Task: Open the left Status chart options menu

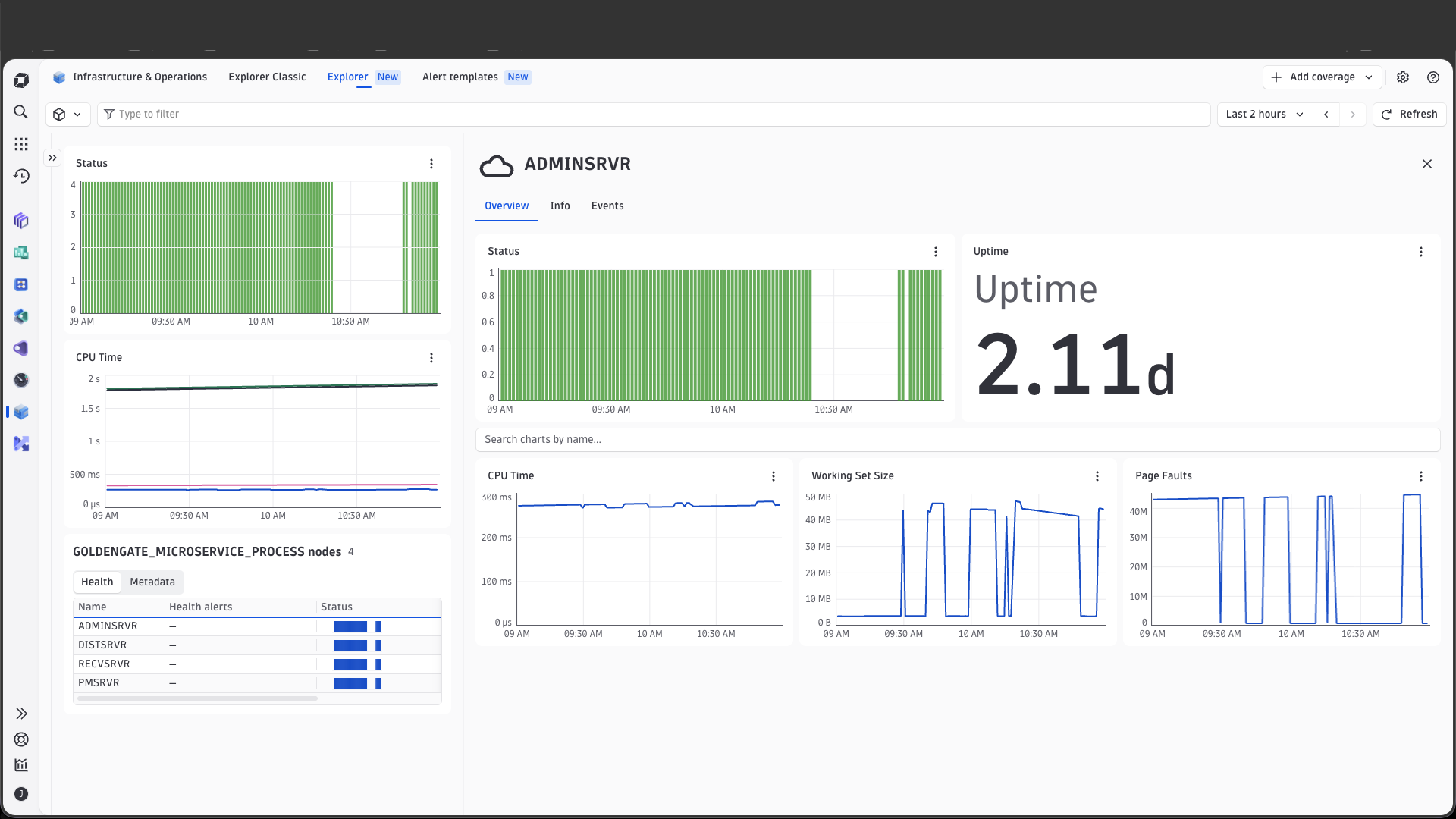Action: coord(431,164)
